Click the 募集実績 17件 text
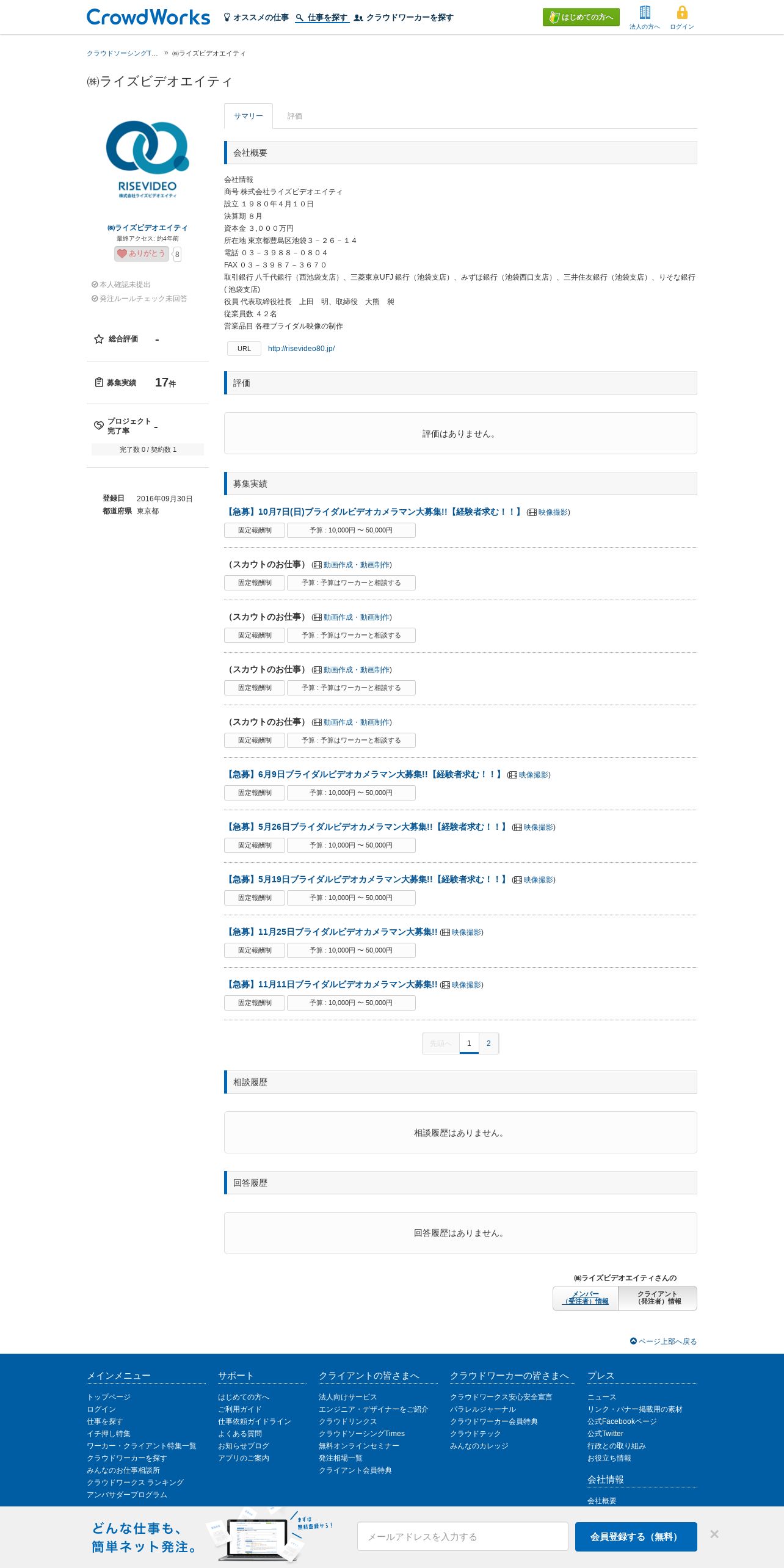 coord(136,383)
